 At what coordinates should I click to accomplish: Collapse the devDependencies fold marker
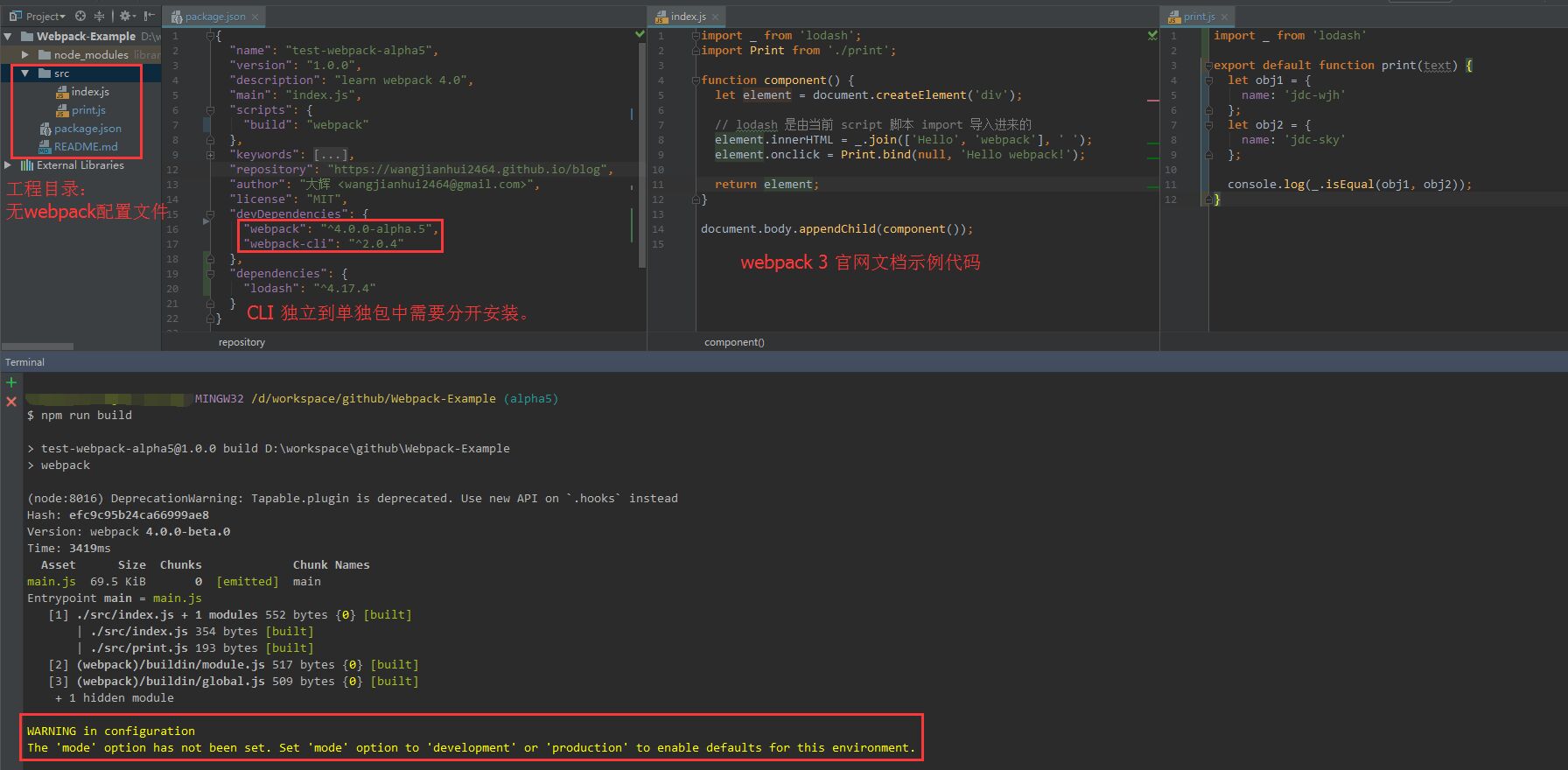tap(210, 214)
